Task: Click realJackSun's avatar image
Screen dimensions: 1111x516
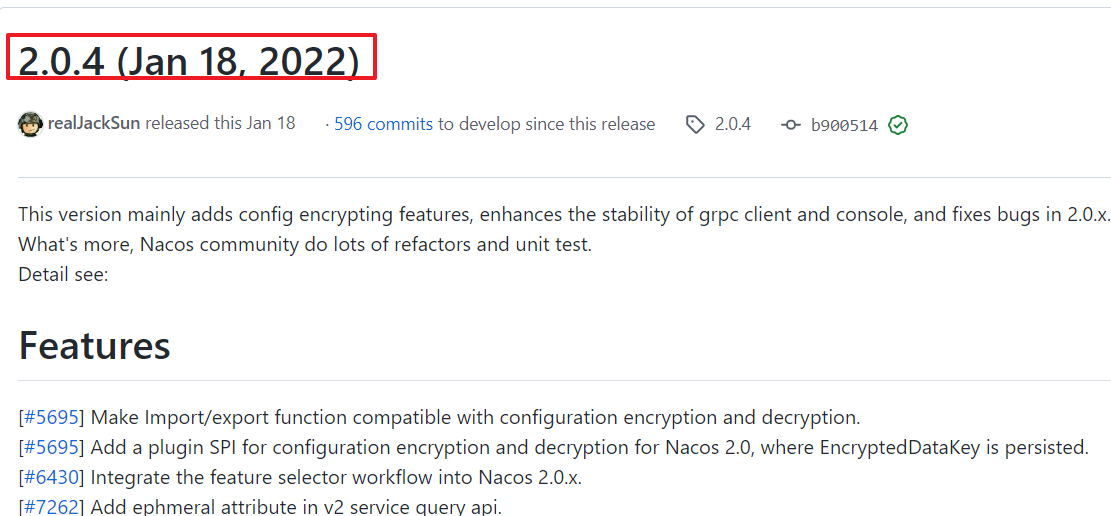Action: [x=31, y=124]
